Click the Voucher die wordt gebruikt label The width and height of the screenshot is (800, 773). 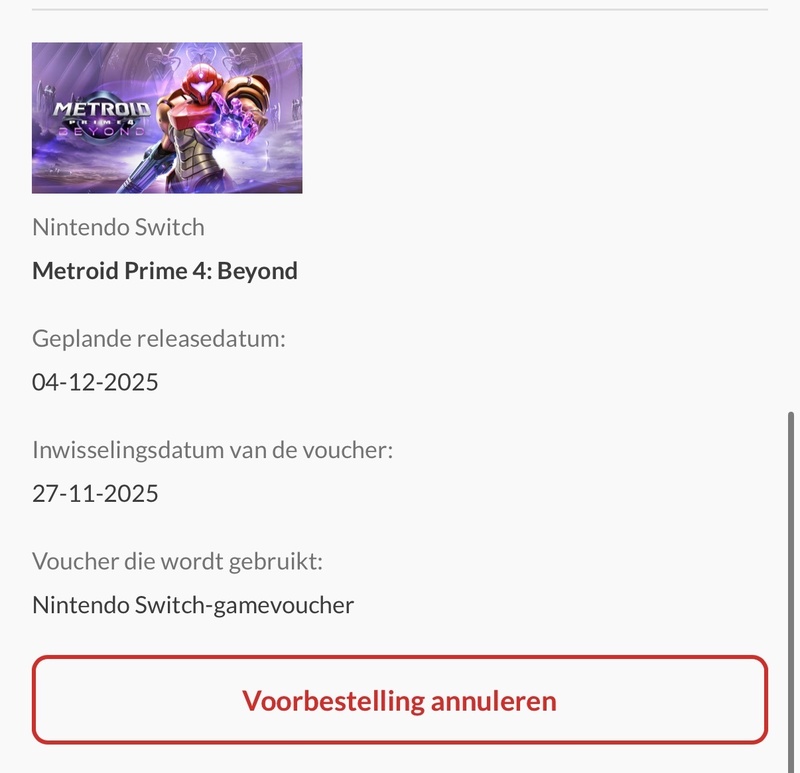pyautogui.click(x=177, y=561)
